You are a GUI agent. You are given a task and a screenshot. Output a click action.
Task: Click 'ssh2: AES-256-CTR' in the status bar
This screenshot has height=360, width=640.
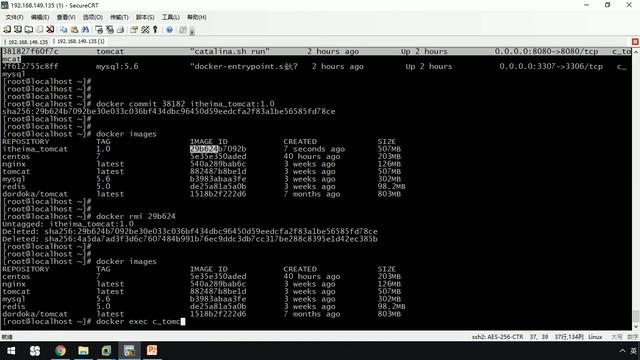[x=497, y=337]
